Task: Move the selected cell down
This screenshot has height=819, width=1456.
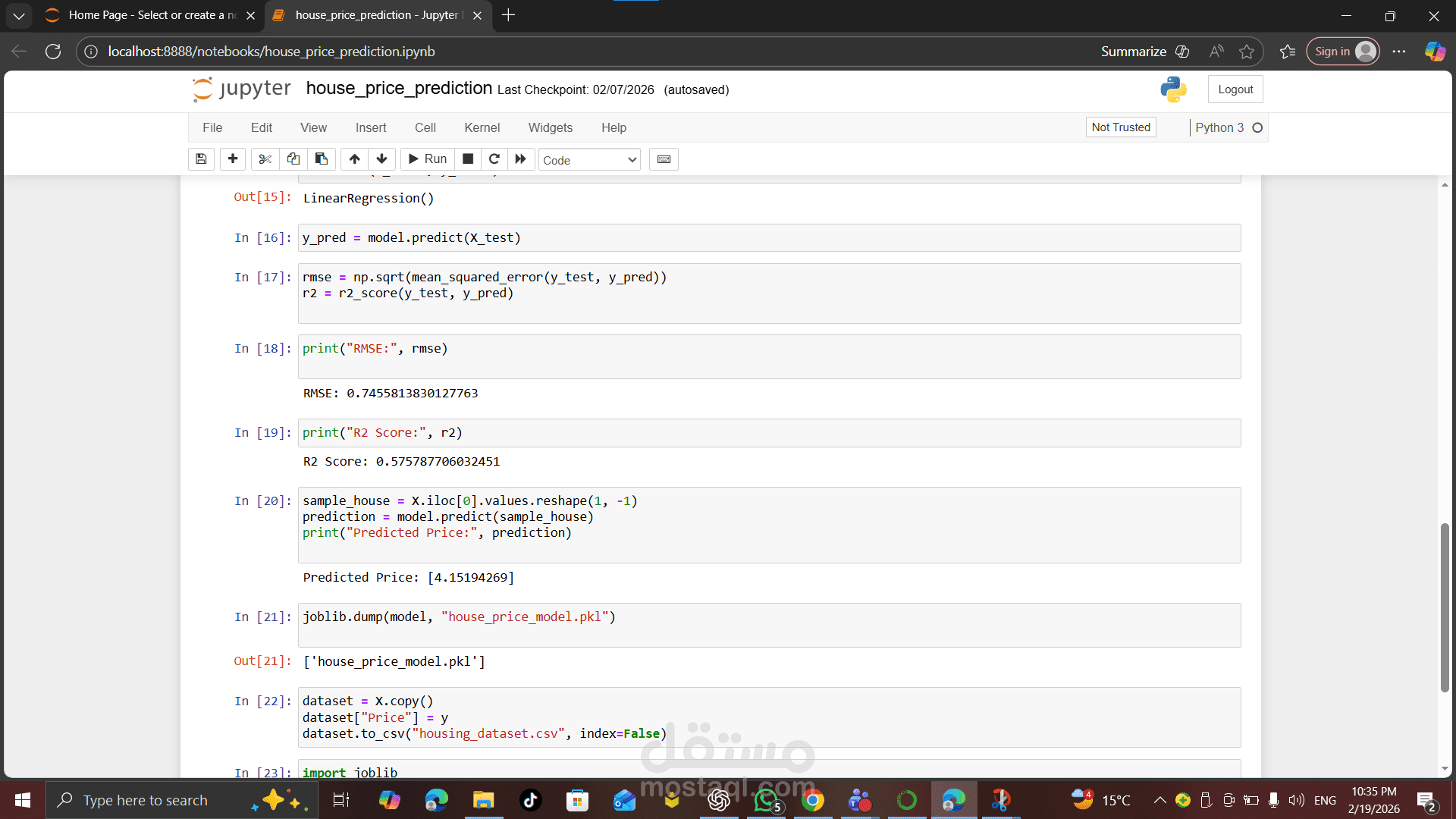Action: tap(381, 159)
